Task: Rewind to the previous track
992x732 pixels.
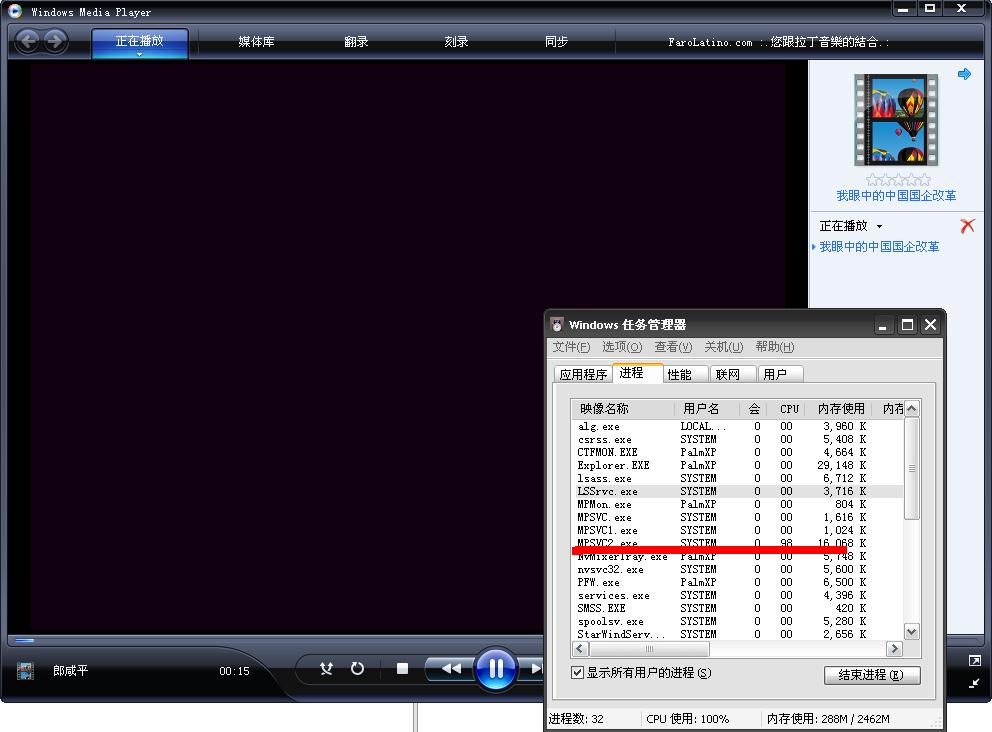Action: 450,668
